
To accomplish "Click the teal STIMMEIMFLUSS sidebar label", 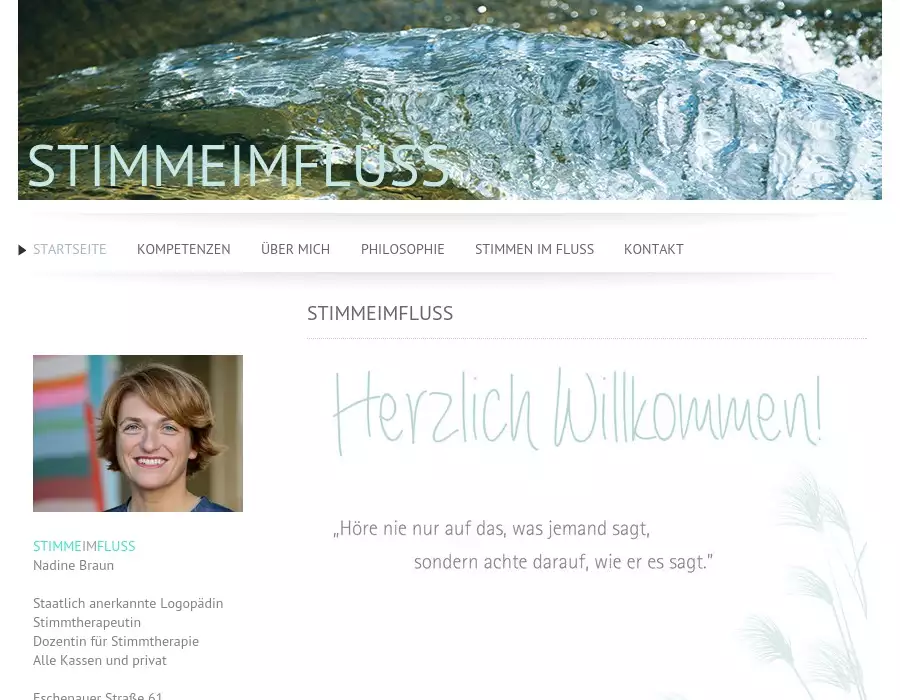I will pyautogui.click(x=84, y=546).
